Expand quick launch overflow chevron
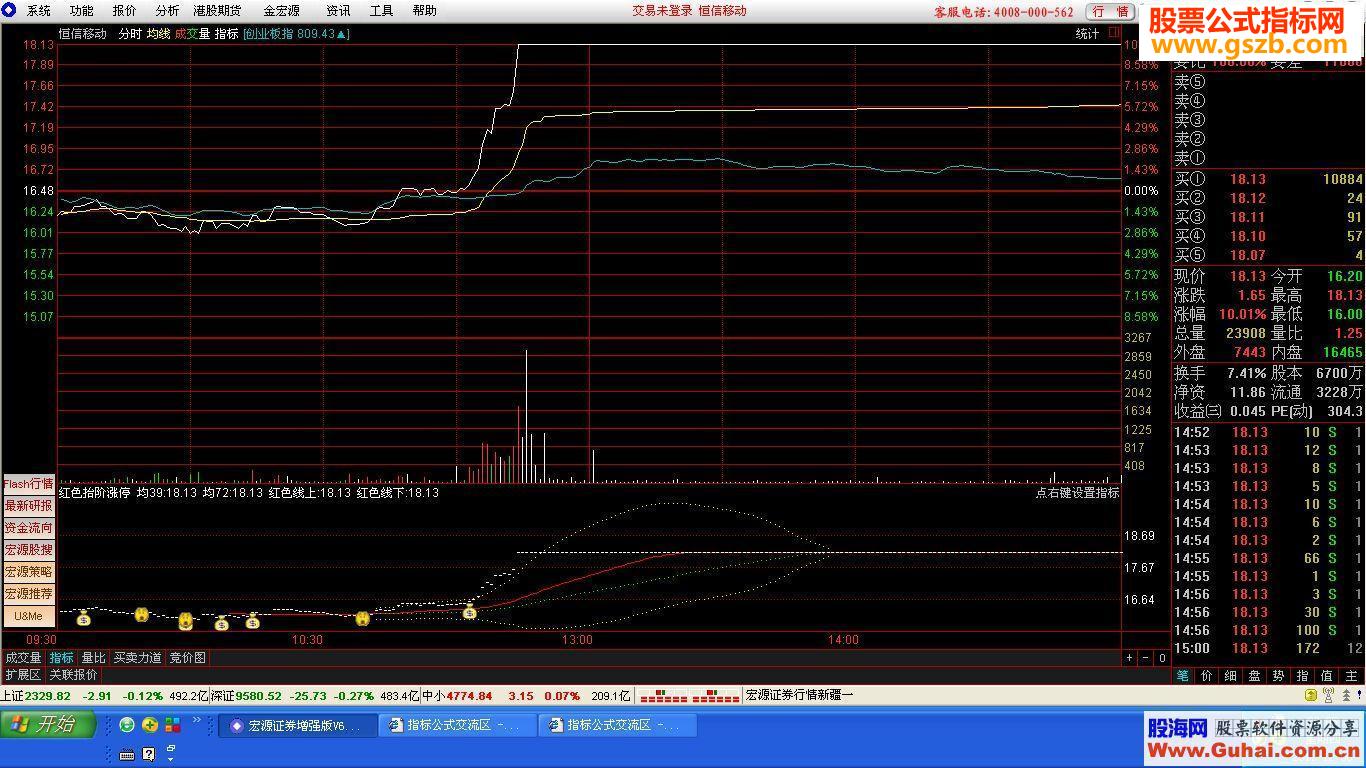Screen dimensions: 1366x768 [x=197, y=720]
